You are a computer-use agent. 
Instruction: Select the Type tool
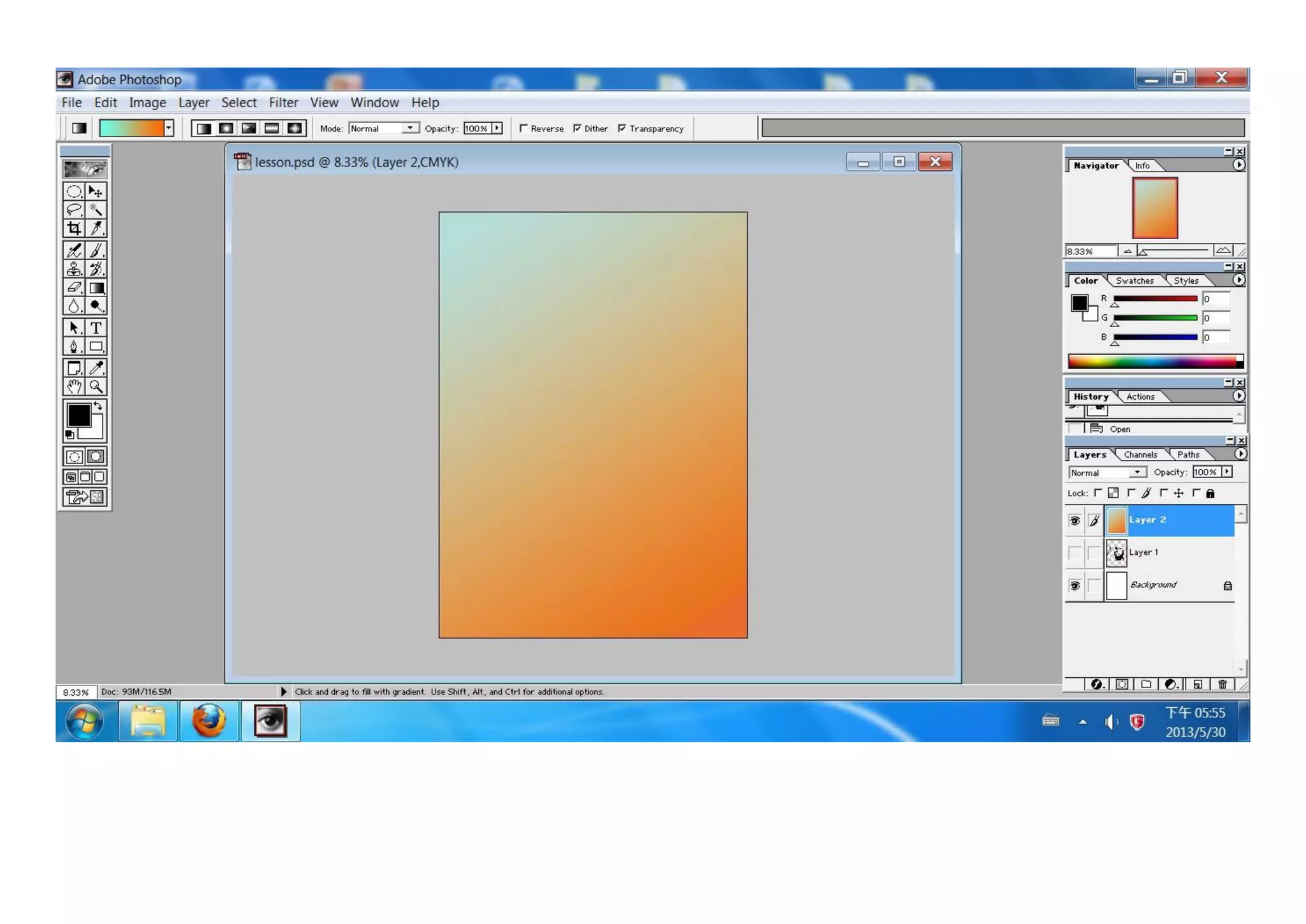coord(96,328)
